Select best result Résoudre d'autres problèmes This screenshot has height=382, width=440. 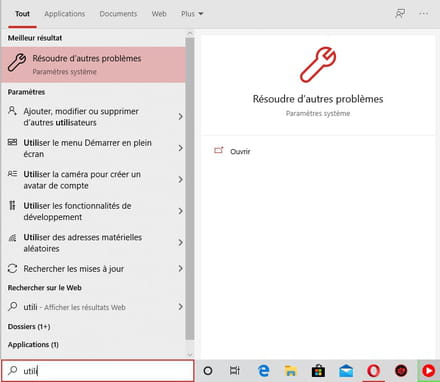click(93, 64)
